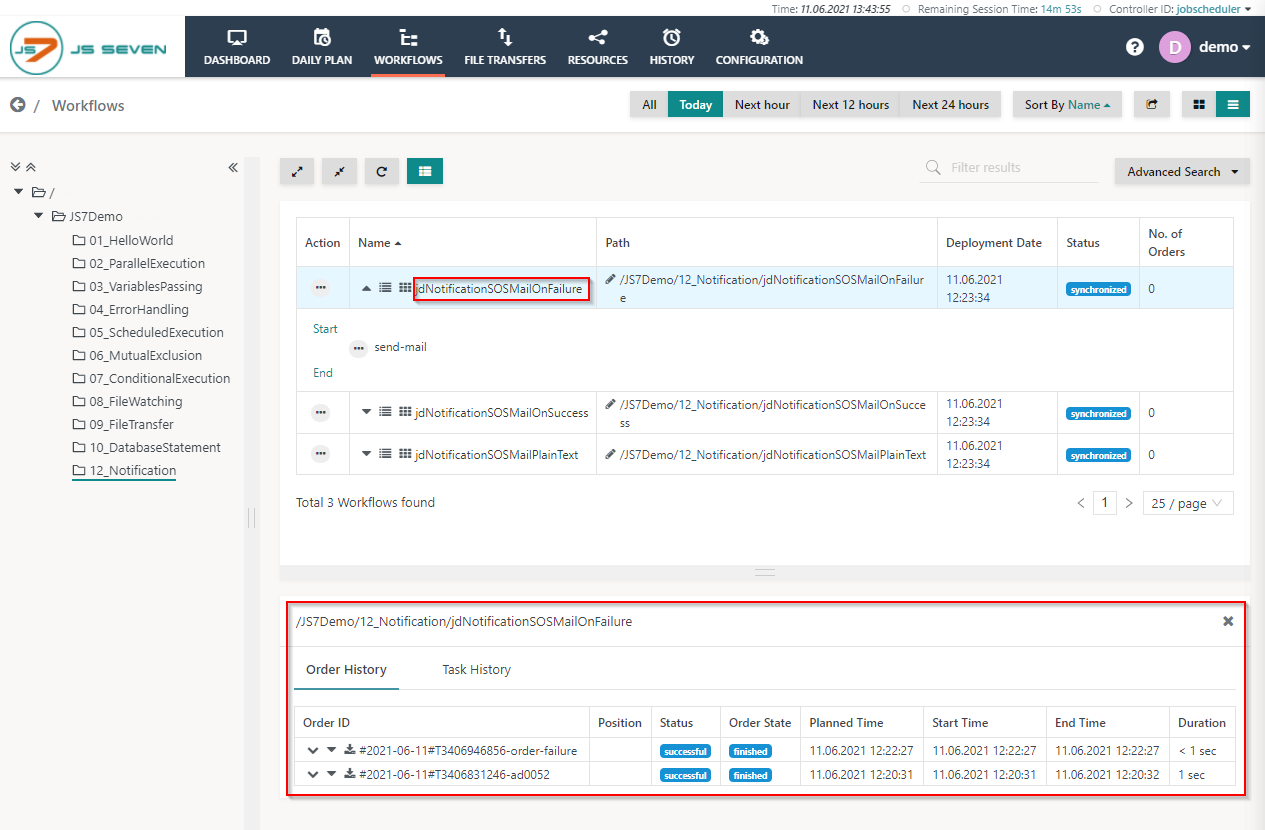Toggle the table view button
This screenshot has width=1265, height=830.
(x=425, y=171)
